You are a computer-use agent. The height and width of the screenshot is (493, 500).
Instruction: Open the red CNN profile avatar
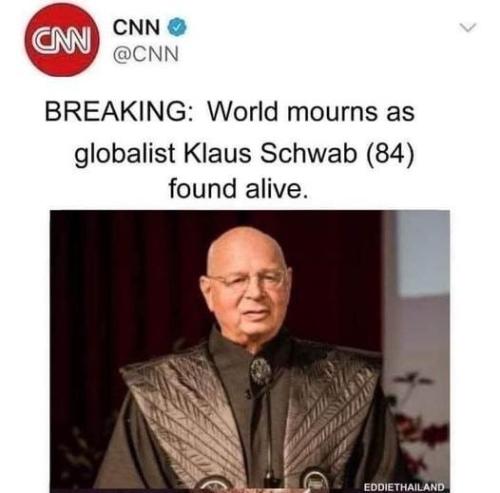(x=62, y=40)
